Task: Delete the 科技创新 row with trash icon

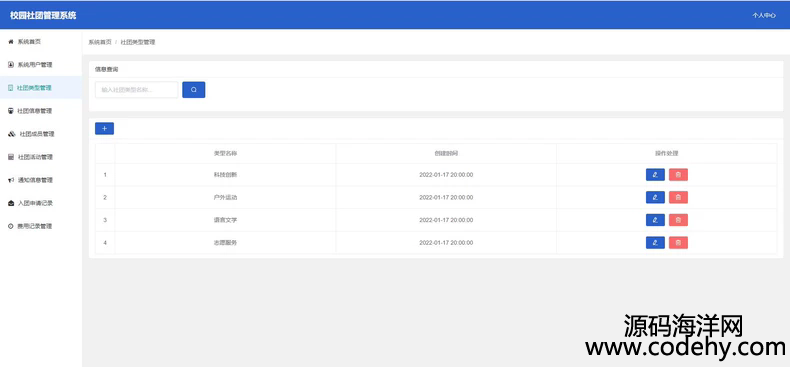Action: [678, 175]
